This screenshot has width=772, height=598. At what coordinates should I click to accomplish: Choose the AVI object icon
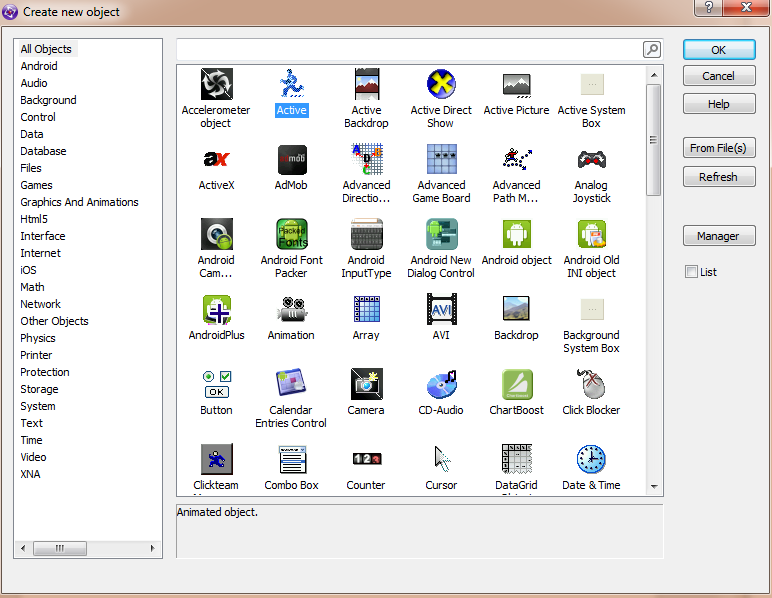click(x=441, y=310)
